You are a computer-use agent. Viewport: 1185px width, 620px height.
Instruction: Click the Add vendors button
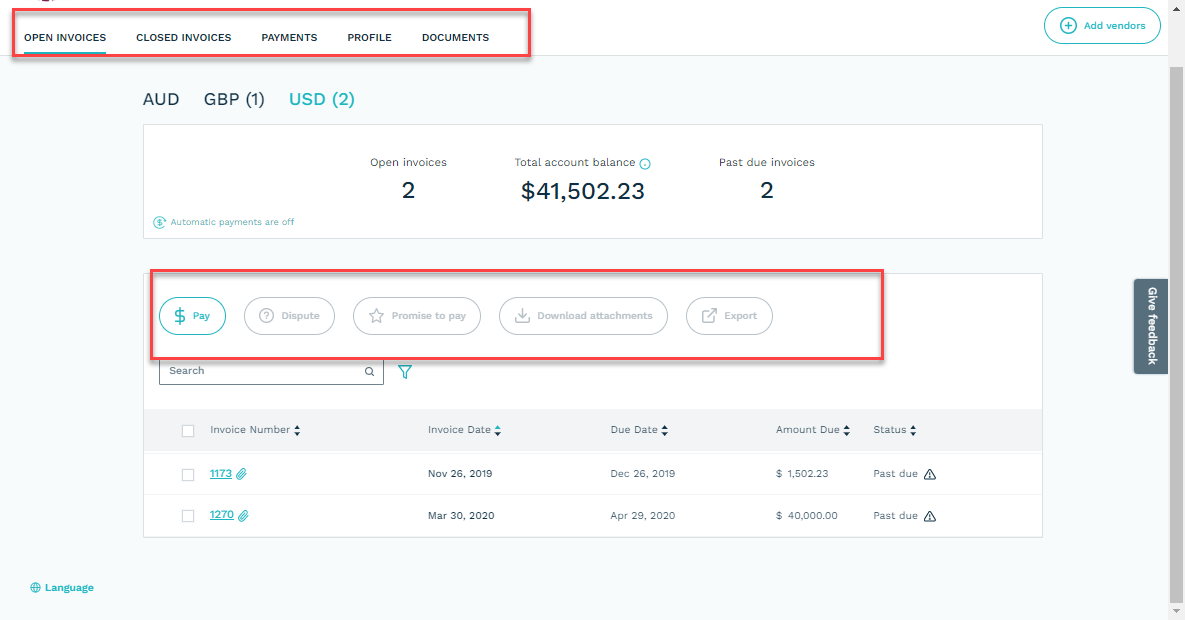point(1102,26)
